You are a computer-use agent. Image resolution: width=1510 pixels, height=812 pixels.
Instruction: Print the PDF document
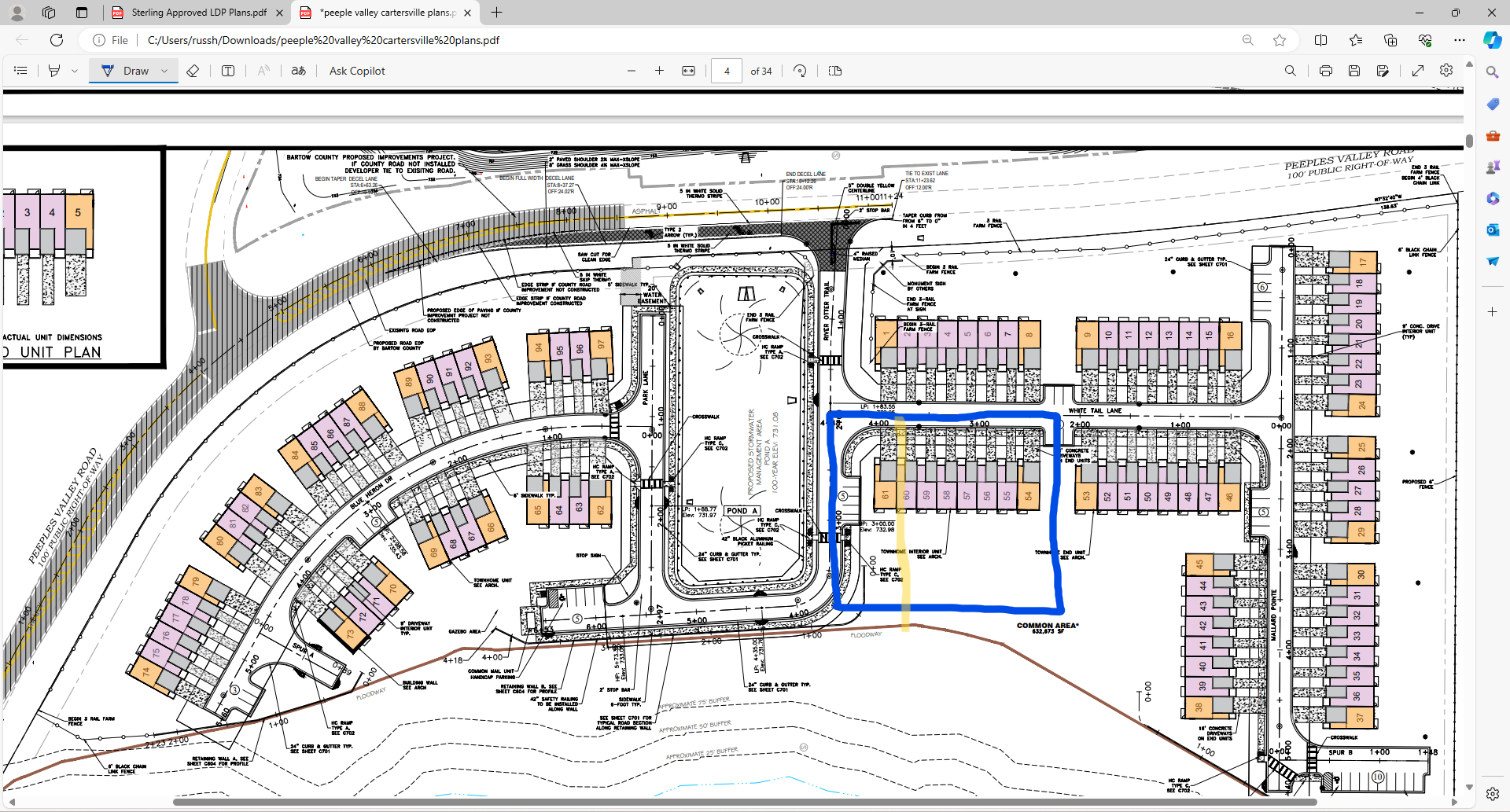pyautogui.click(x=1326, y=71)
